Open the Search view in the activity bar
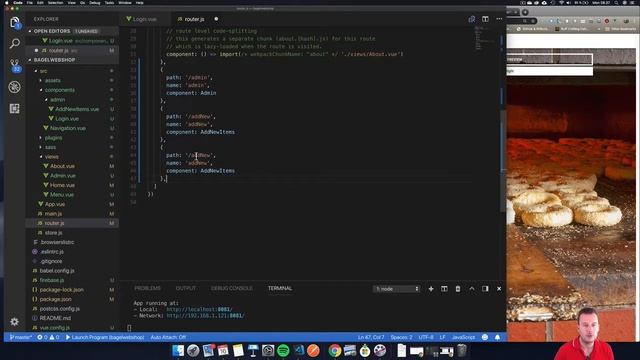The image size is (640, 360). point(15,43)
